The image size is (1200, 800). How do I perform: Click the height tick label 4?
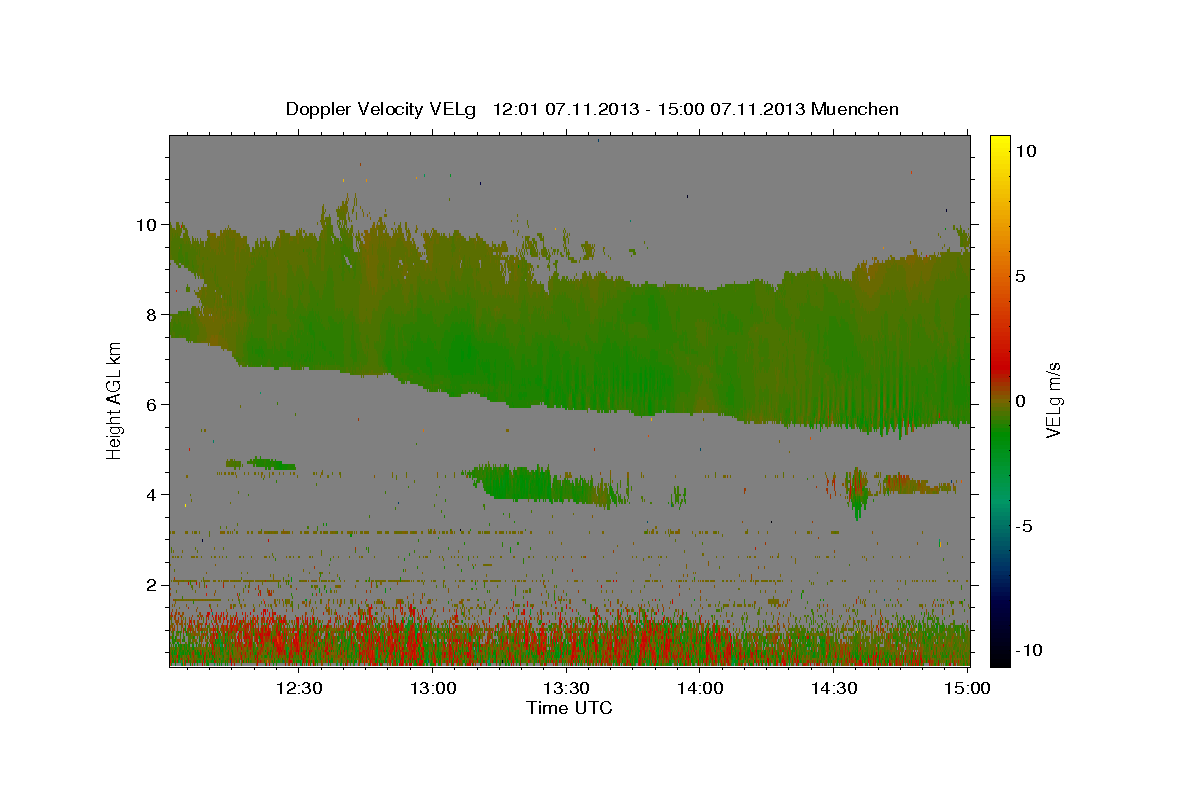(153, 495)
